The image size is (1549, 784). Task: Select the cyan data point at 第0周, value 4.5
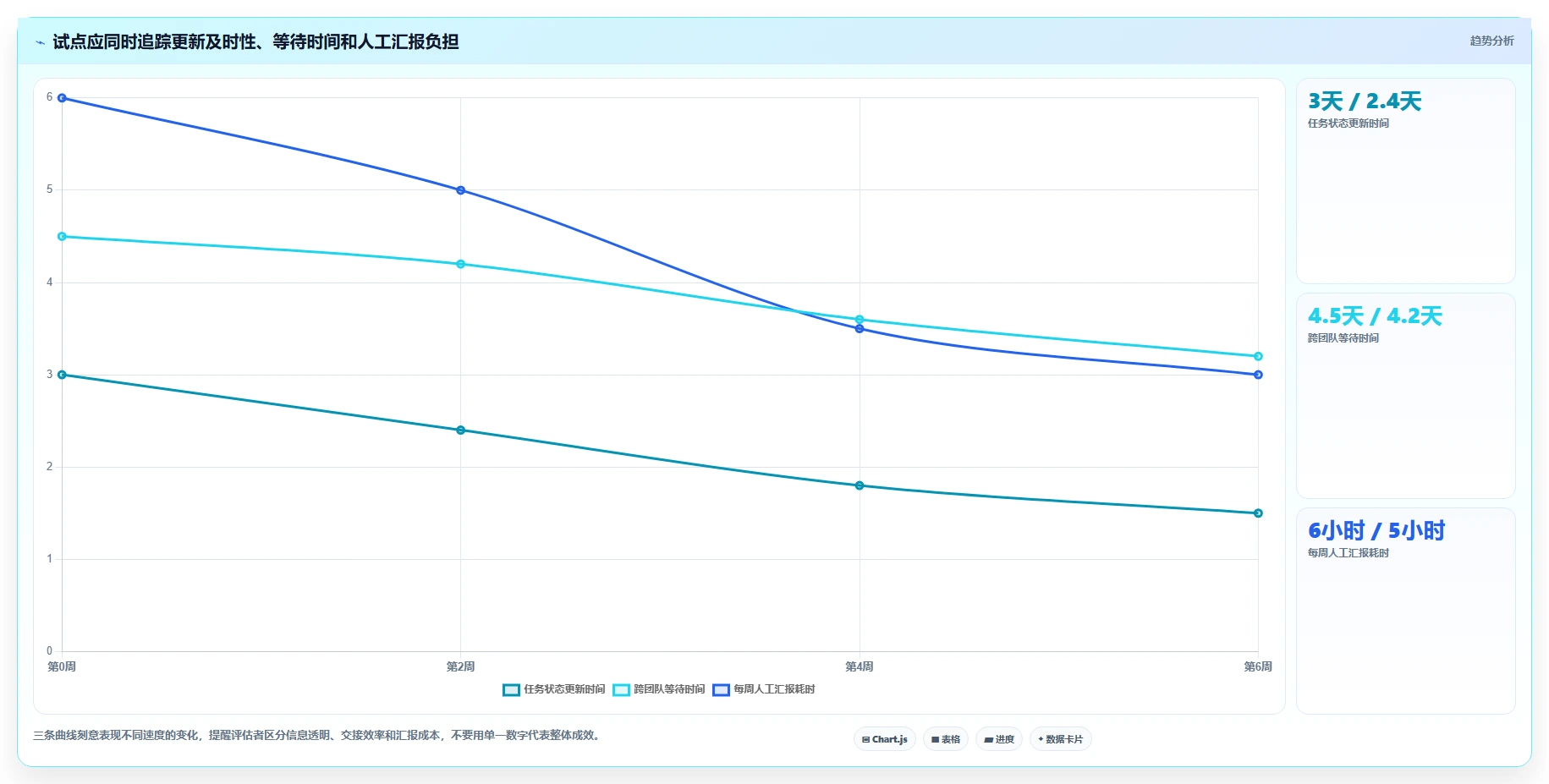point(62,237)
